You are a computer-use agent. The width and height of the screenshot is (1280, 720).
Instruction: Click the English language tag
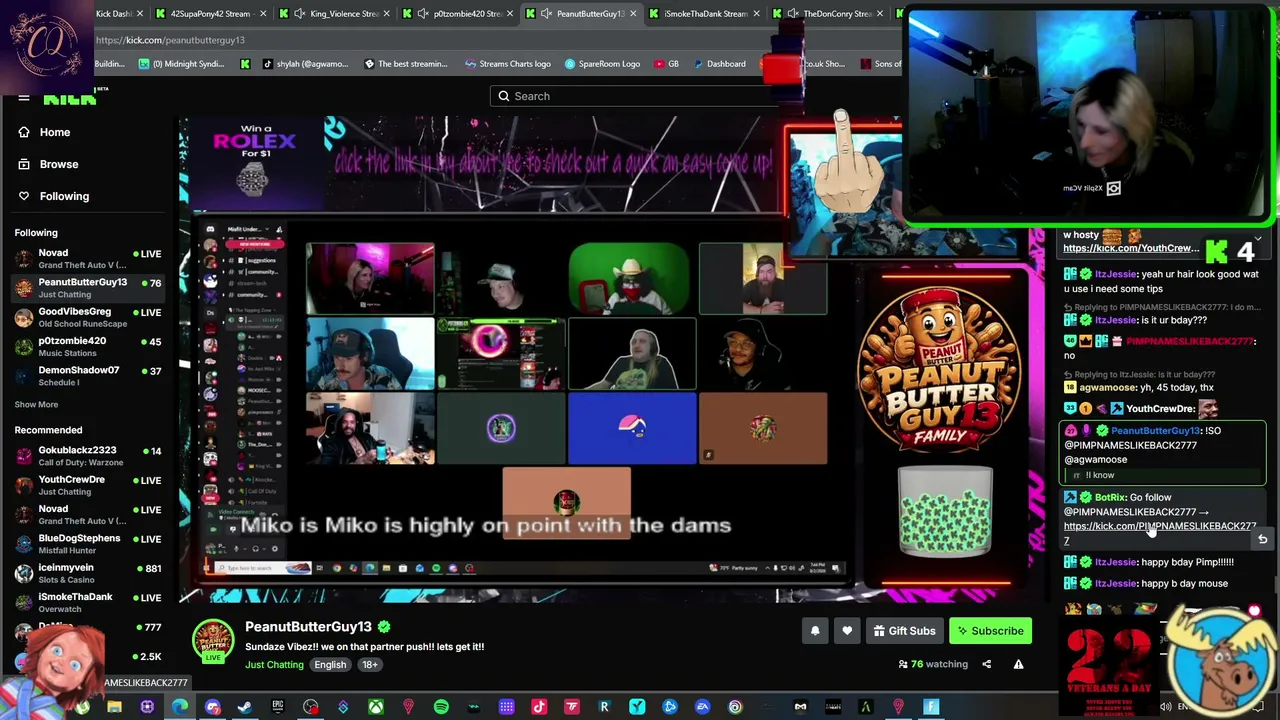[330, 665]
